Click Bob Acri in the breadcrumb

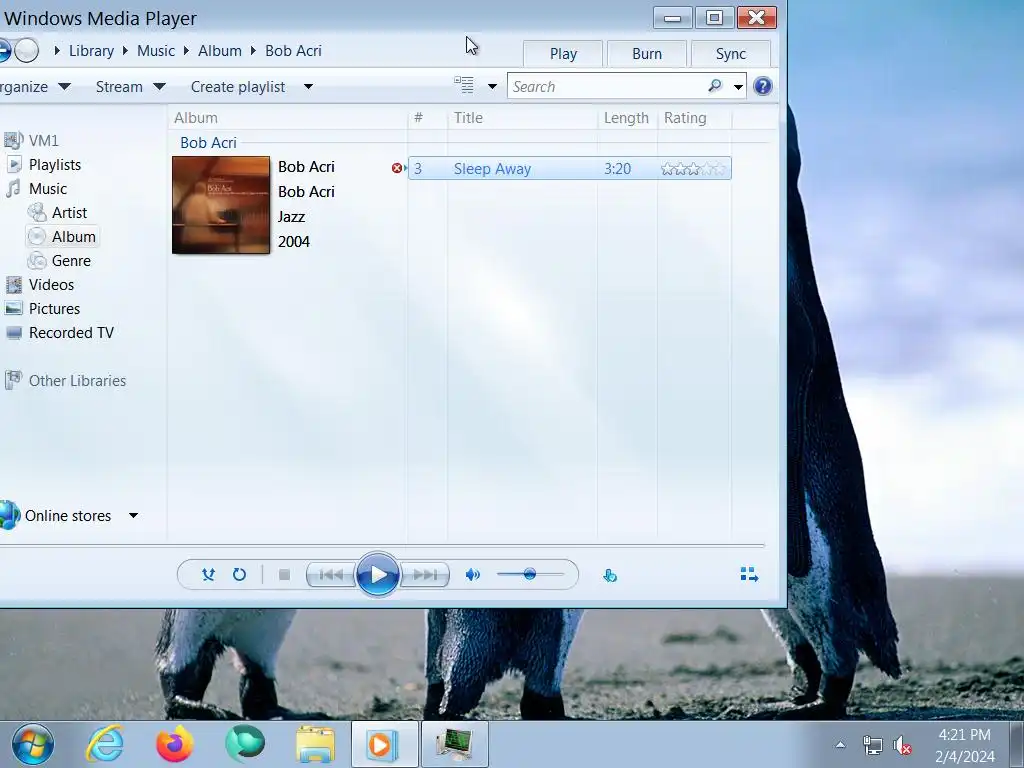(x=293, y=50)
